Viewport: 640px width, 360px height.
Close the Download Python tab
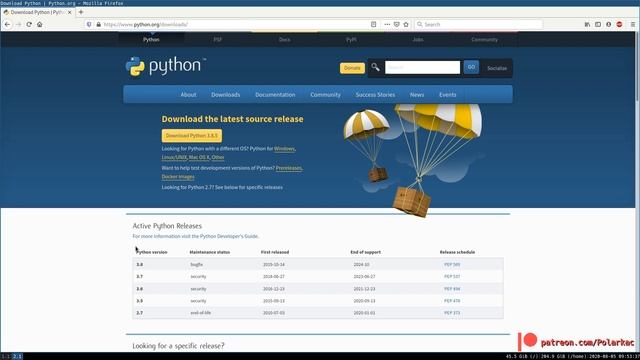[x=70, y=13]
